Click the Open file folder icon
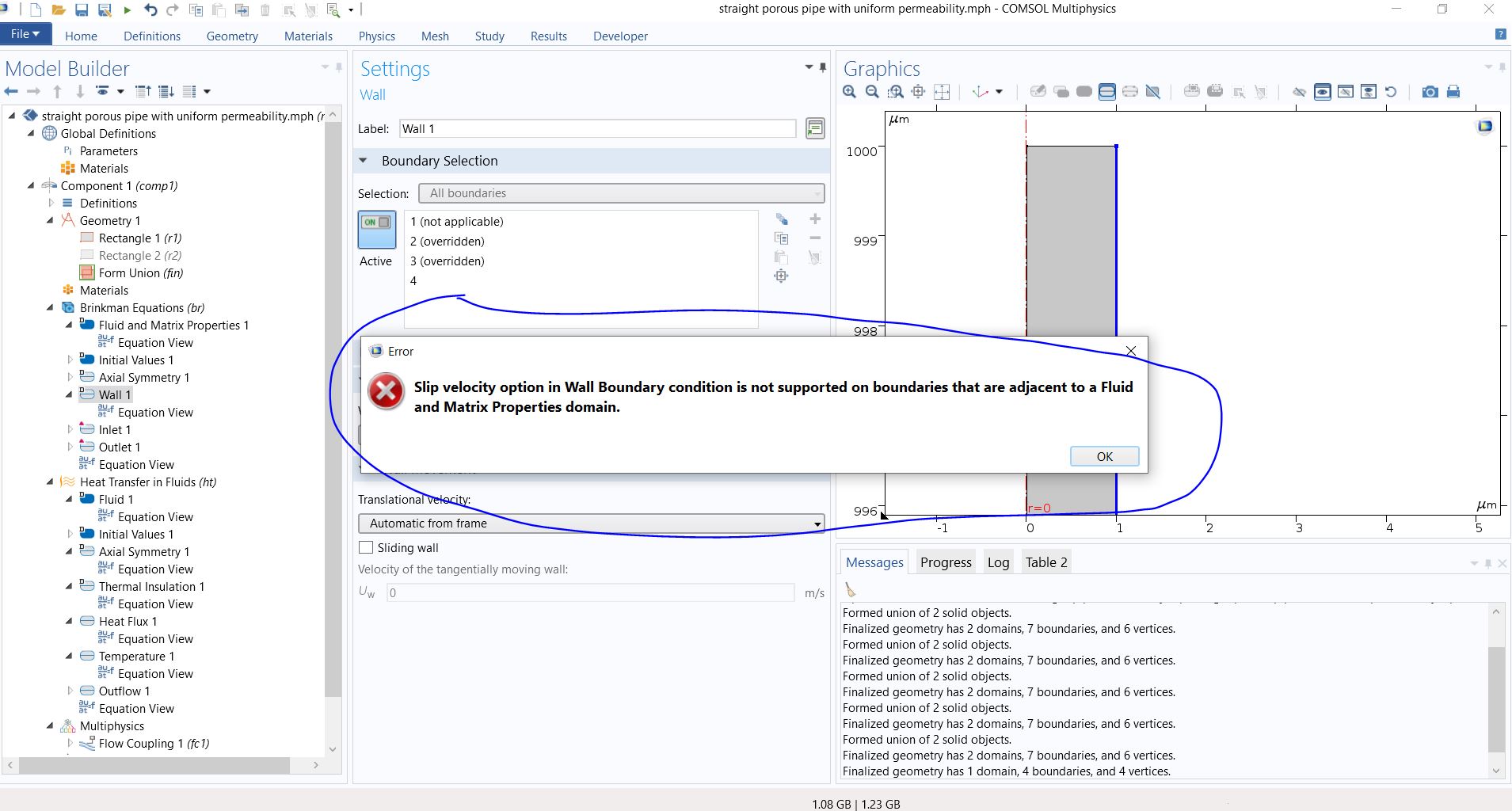The image size is (1512, 811). pyautogui.click(x=58, y=10)
